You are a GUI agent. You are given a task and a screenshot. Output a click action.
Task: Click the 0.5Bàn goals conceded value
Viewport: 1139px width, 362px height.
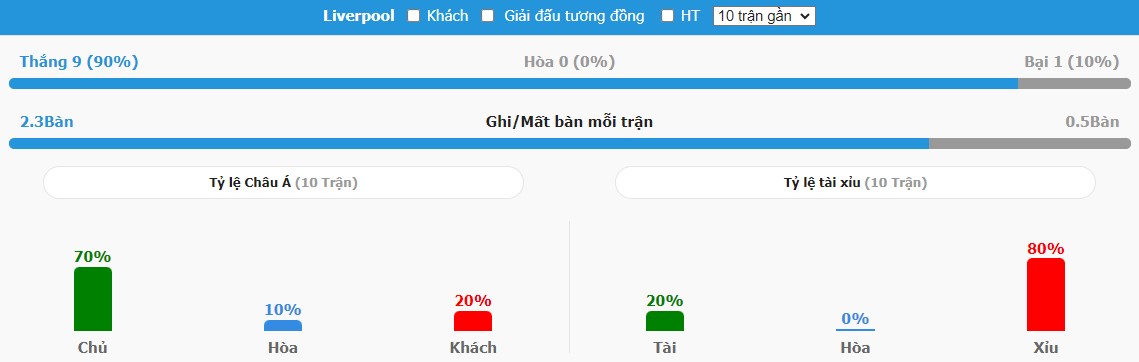point(1092,122)
